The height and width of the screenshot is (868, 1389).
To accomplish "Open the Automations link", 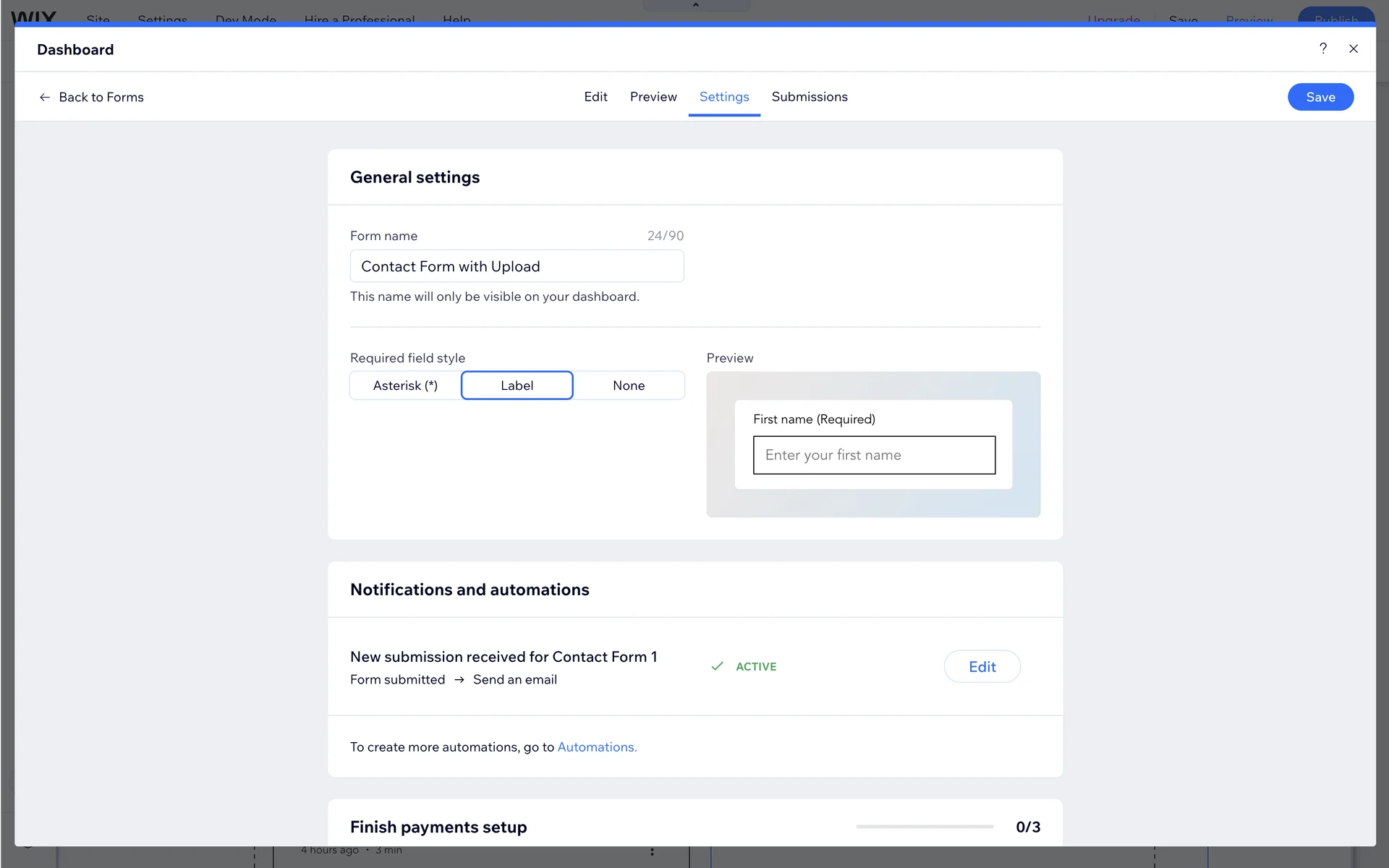I will 596,747.
